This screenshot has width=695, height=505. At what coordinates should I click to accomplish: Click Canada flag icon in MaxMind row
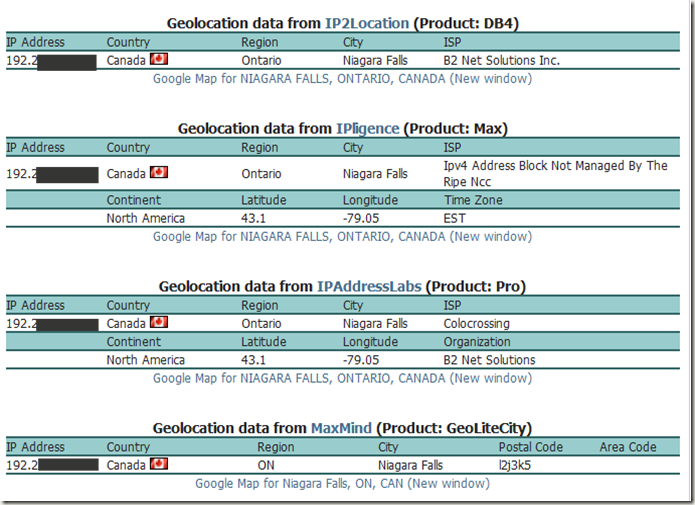pos(159,464)
